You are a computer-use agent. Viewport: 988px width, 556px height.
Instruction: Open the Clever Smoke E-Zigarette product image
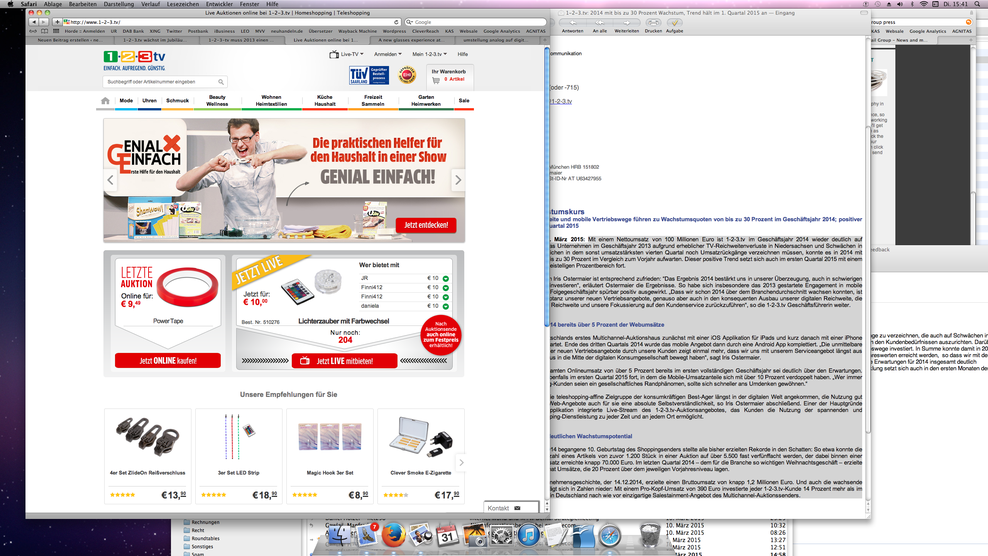(x=421, y=436)
